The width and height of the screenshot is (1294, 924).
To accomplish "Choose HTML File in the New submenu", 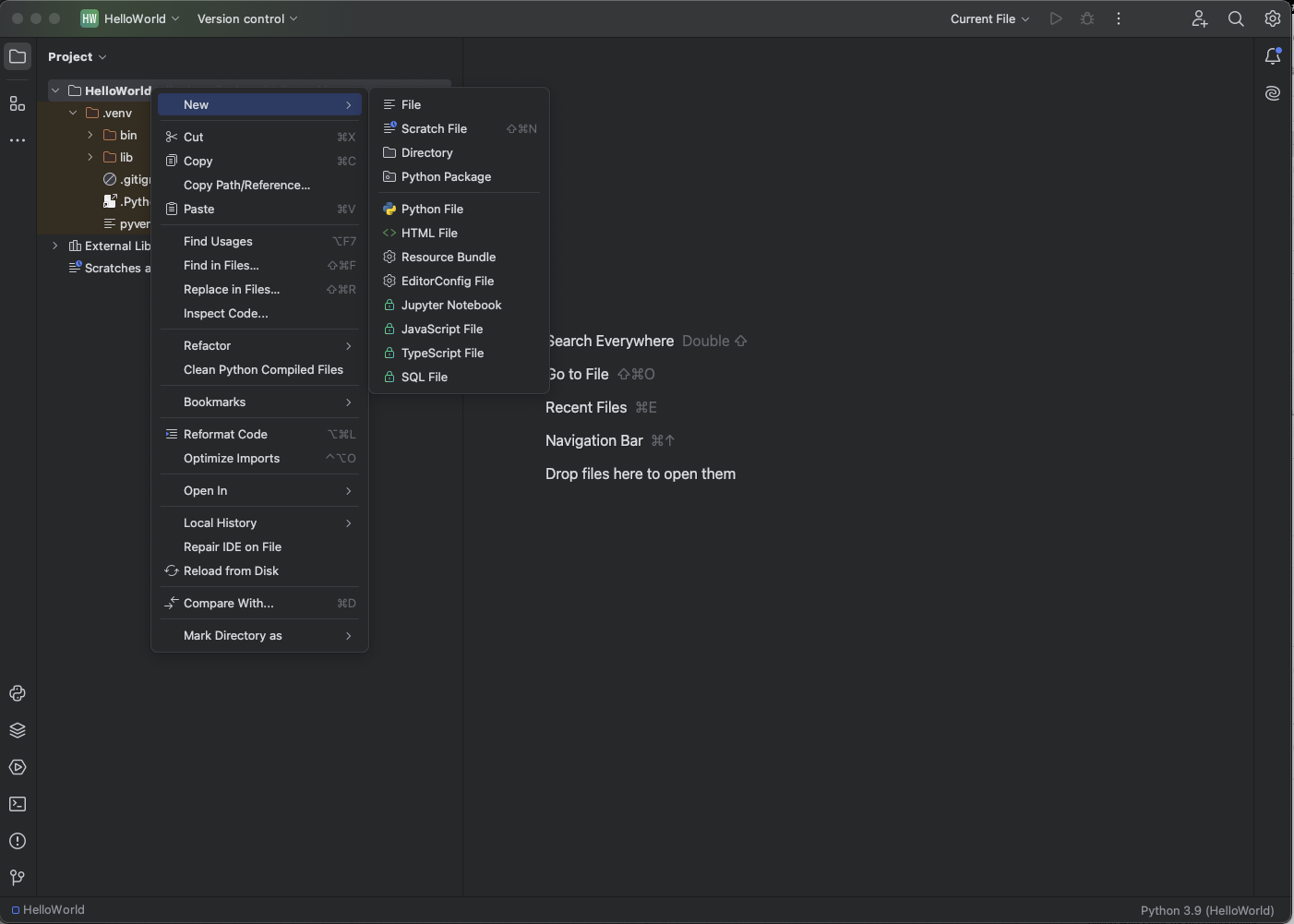I will pos(459,233).
